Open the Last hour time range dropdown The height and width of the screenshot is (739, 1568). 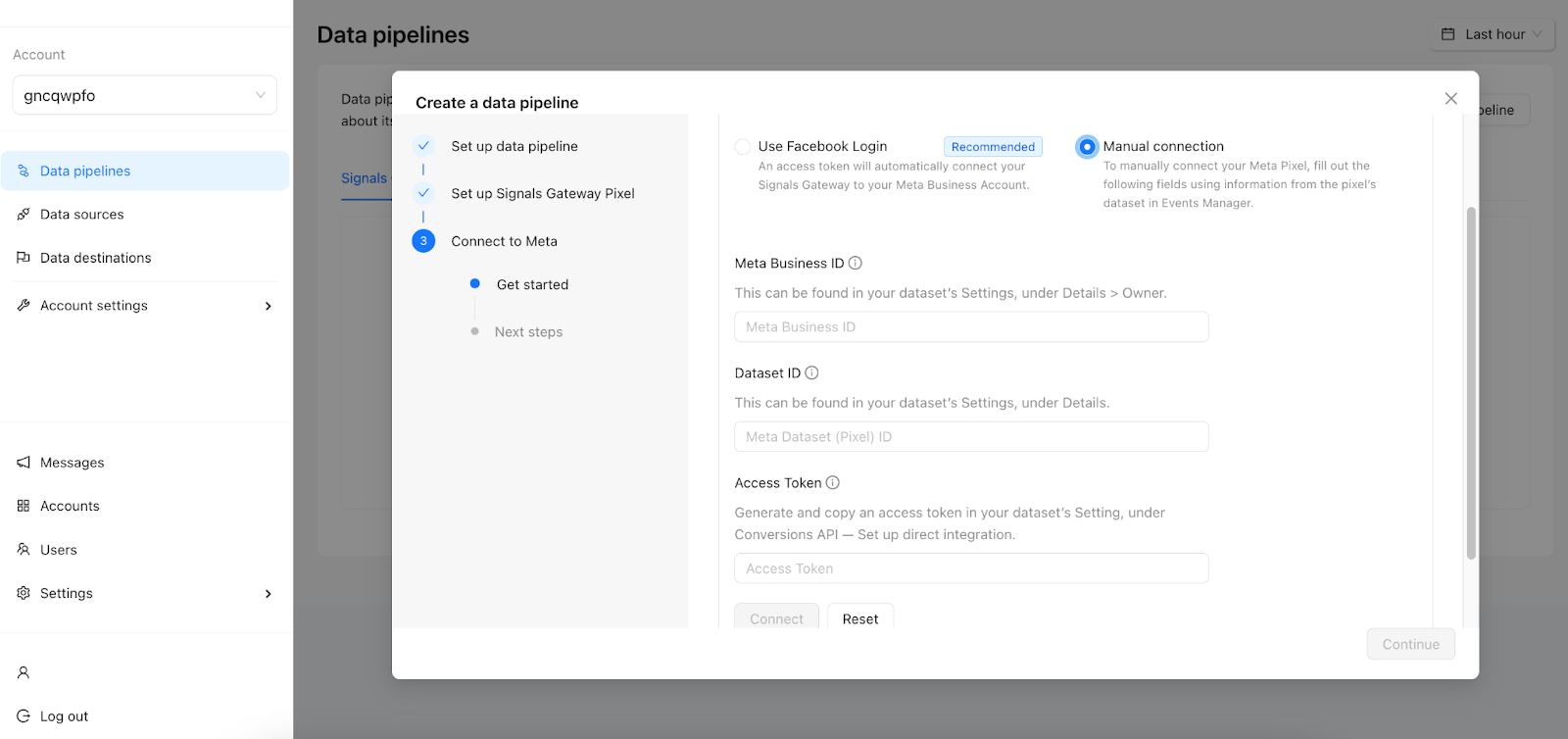pos(1493,34)
